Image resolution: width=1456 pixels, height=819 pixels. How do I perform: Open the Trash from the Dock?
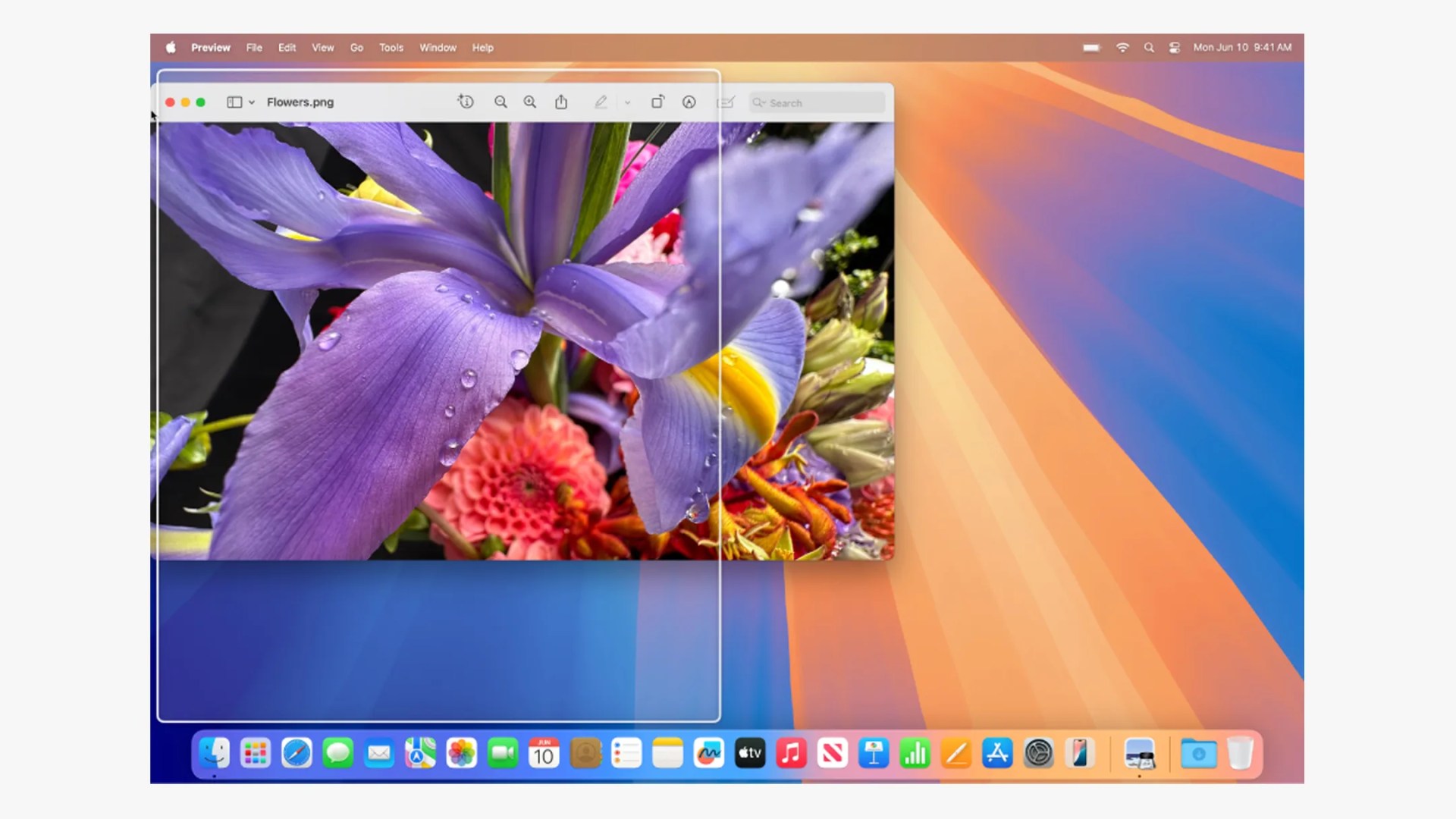click(1241, 753)
